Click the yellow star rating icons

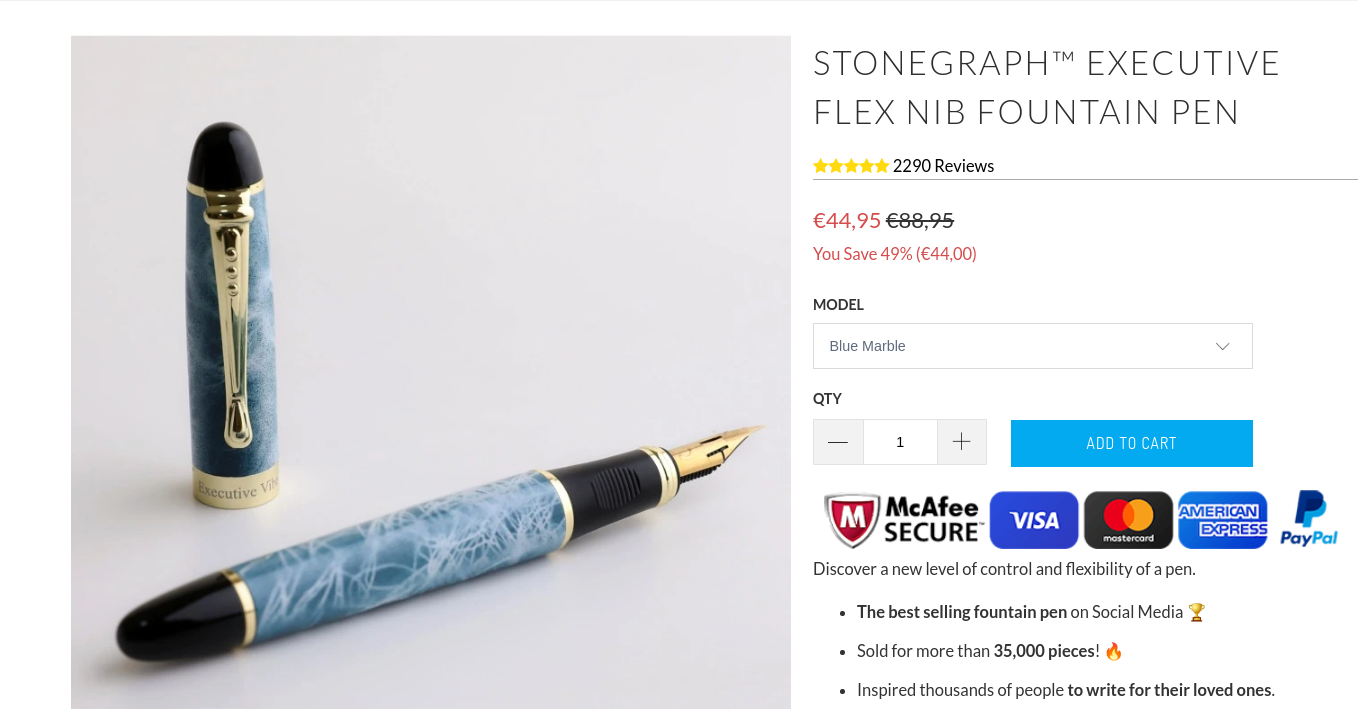(851, 166)
